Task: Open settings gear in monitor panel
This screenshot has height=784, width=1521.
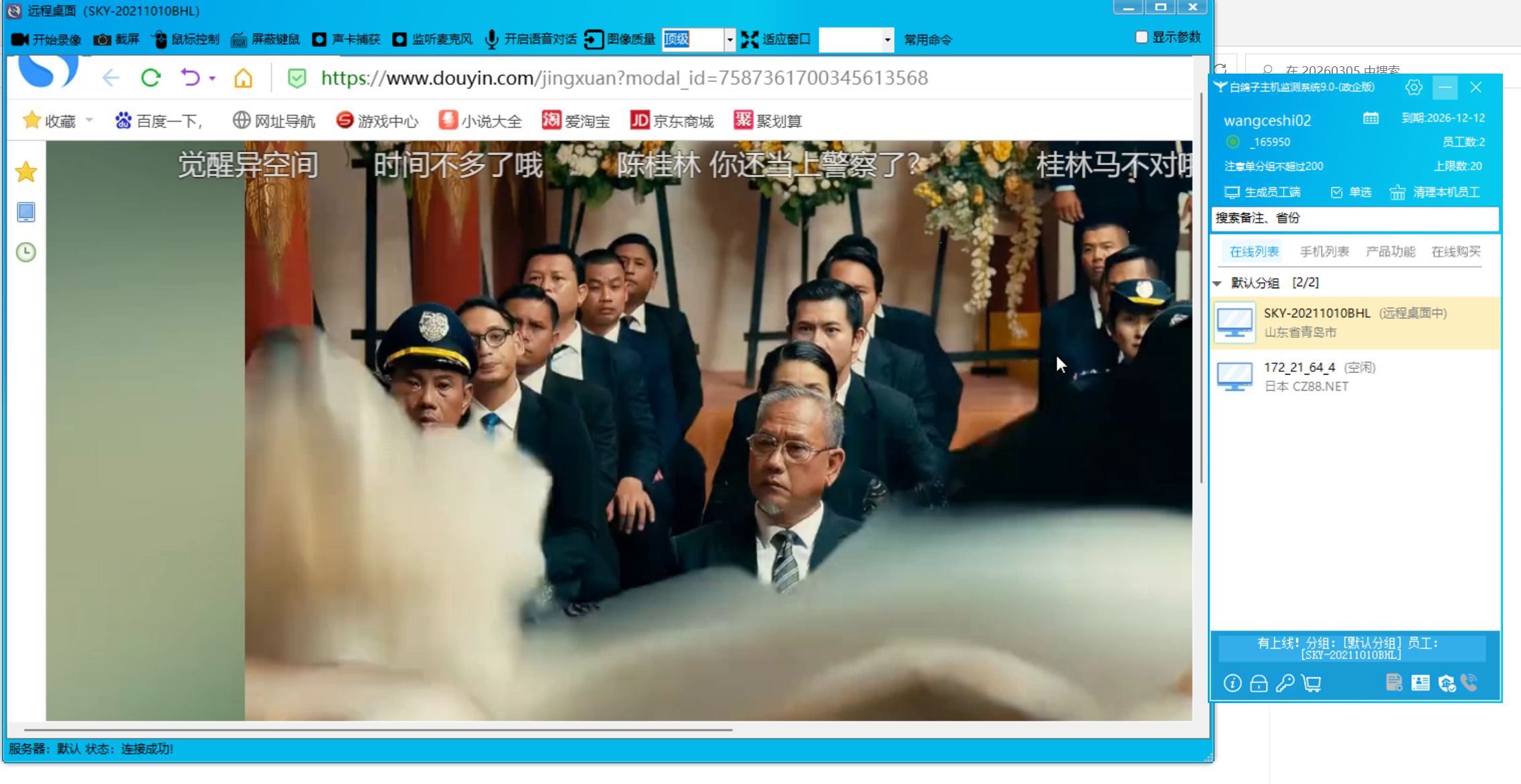Action: 1413,88
